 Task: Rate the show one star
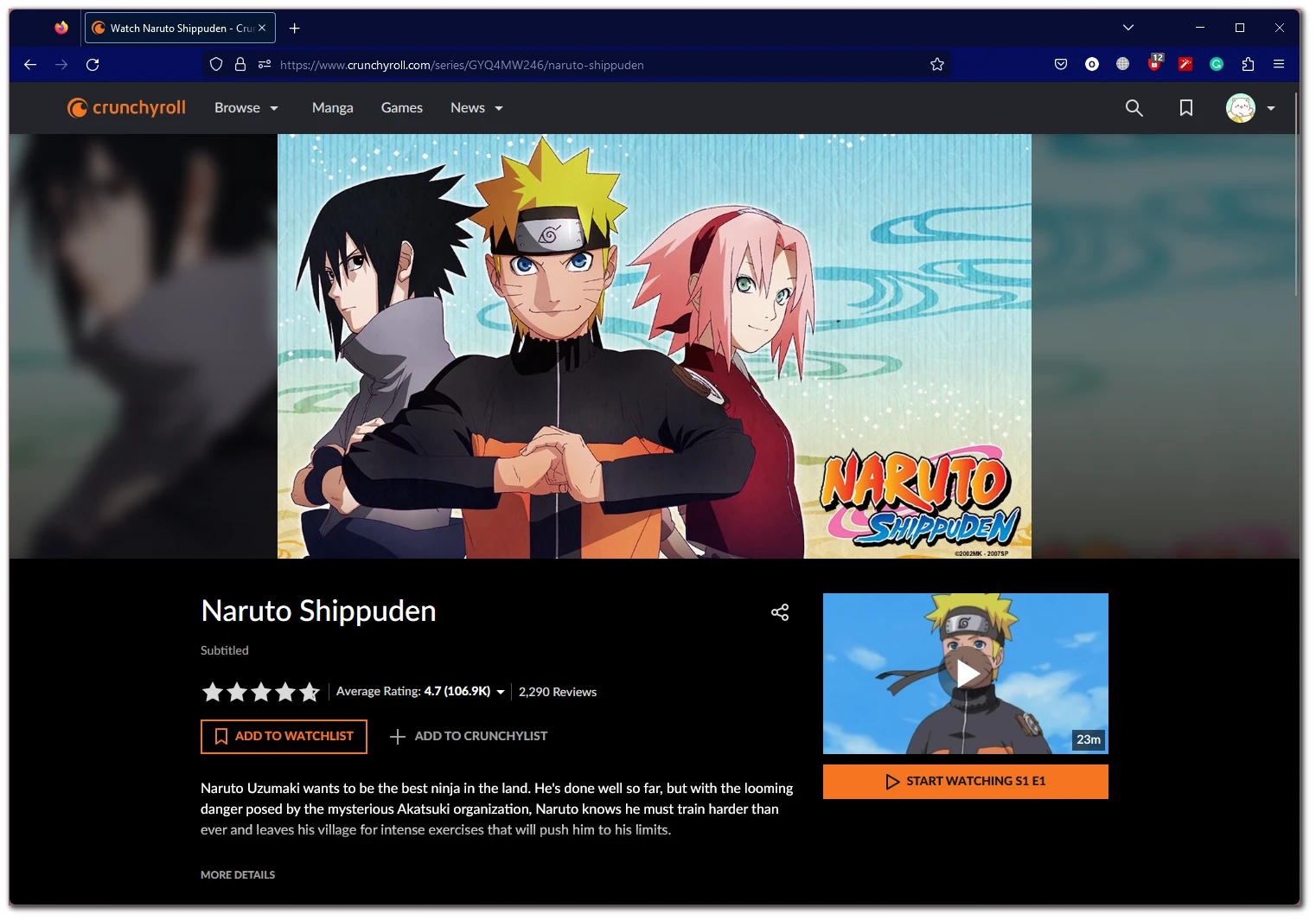click(x=213, y=692)
